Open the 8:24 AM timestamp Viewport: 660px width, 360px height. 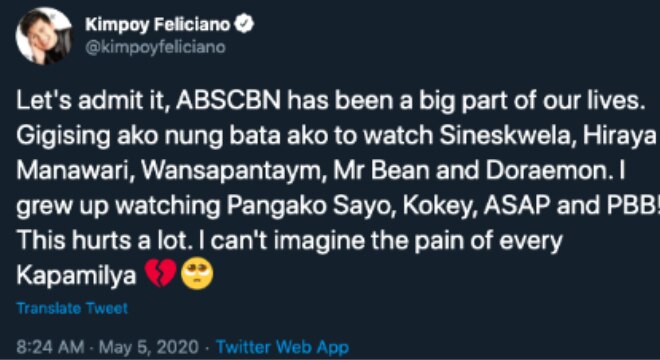click(x=51, y=347)
